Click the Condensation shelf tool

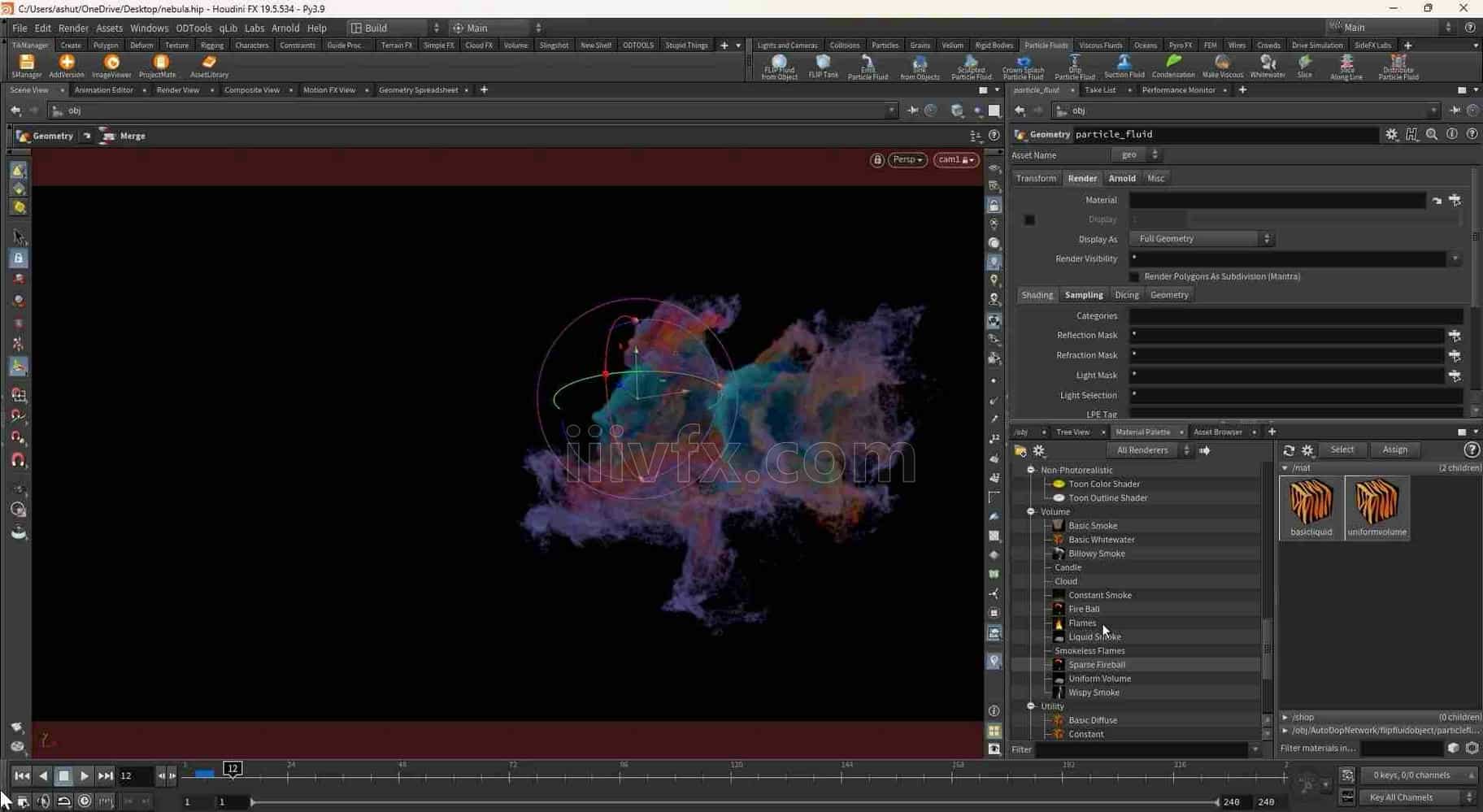[x=1173, y=66]
